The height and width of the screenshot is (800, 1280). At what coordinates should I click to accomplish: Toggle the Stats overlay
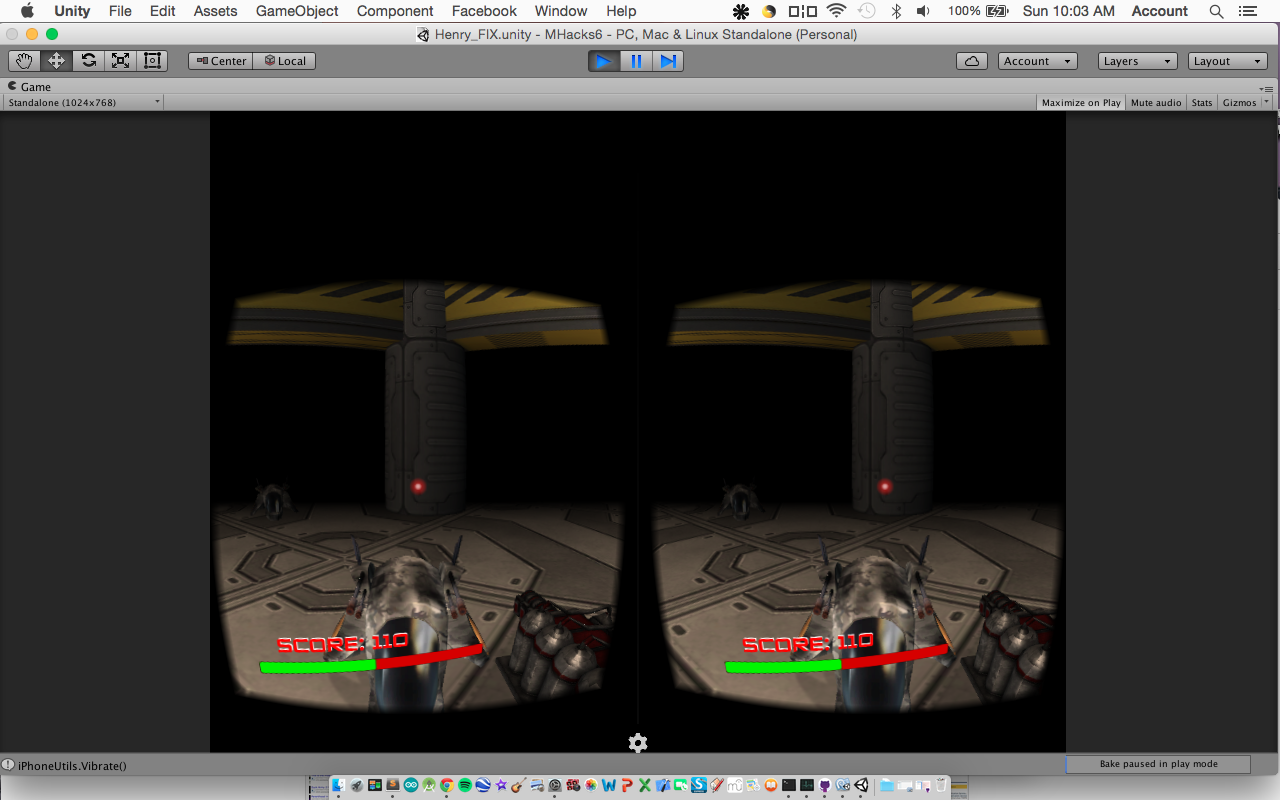pos(1202,102)
